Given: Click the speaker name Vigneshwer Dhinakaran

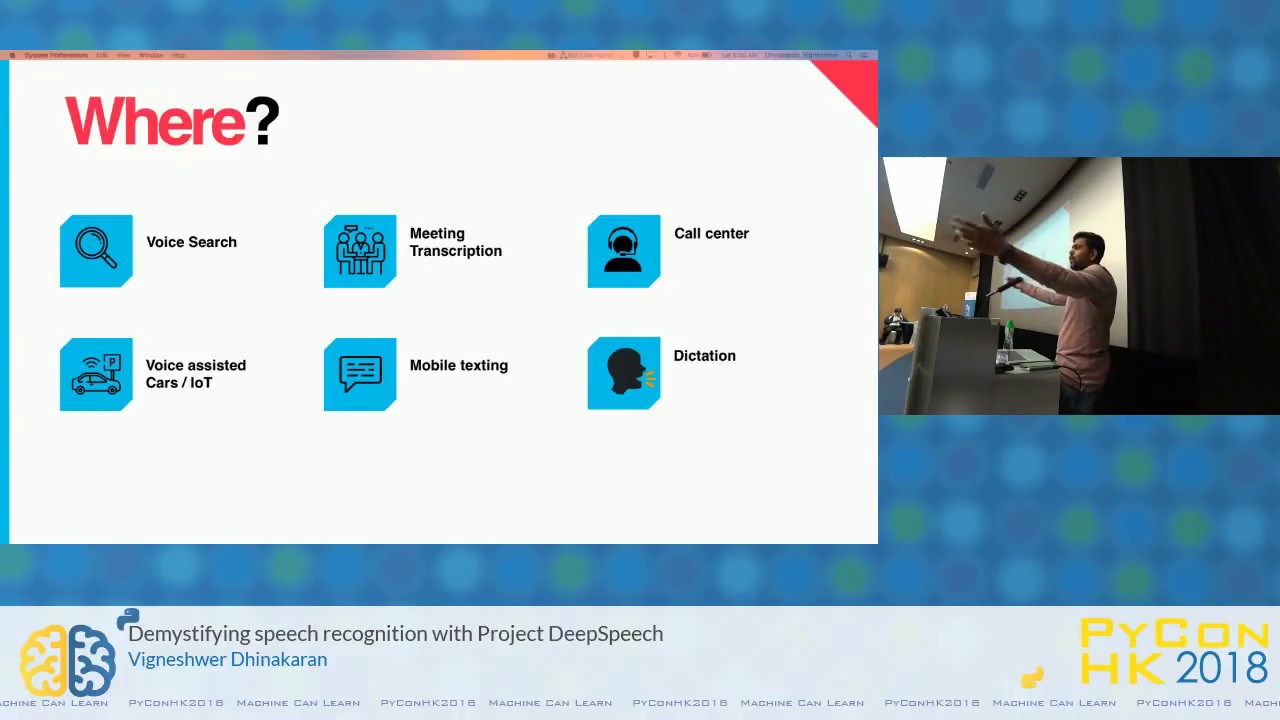Looking at the screenshot, I should [228, 659].
